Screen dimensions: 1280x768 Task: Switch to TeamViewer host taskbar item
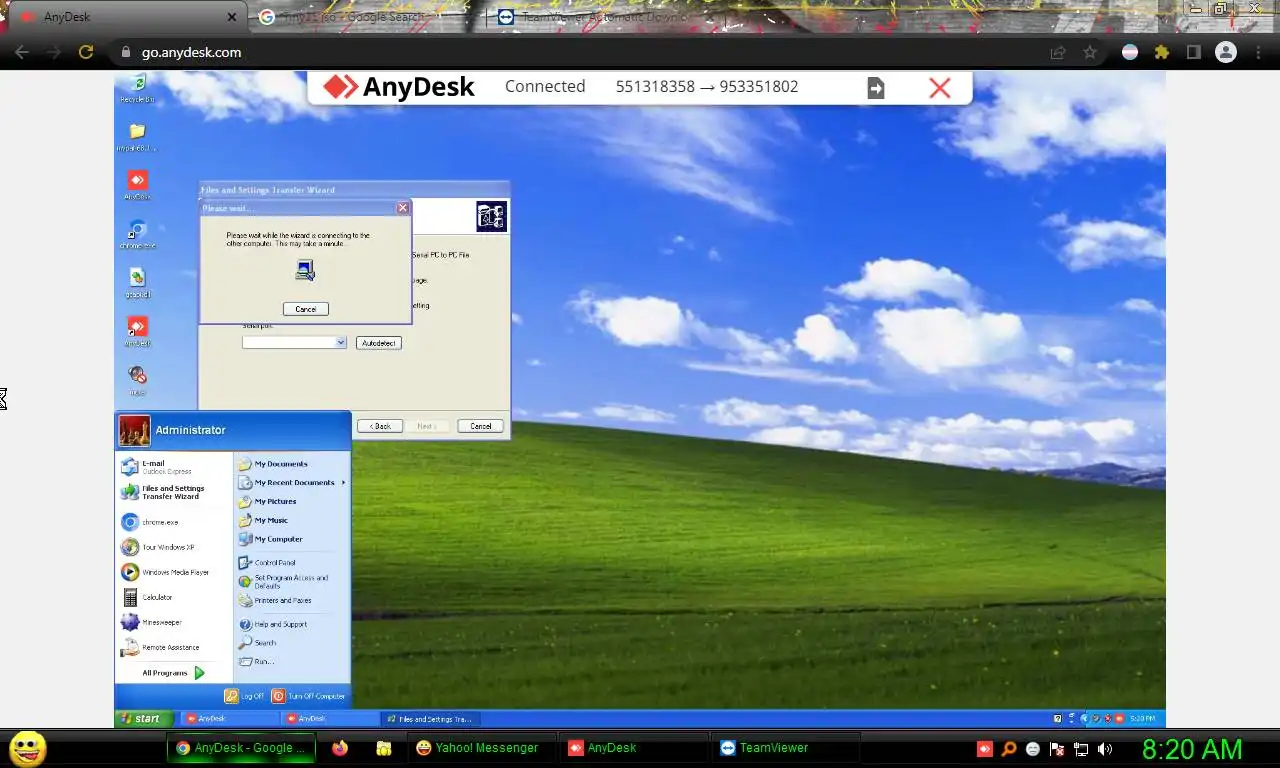coord(786,747)
